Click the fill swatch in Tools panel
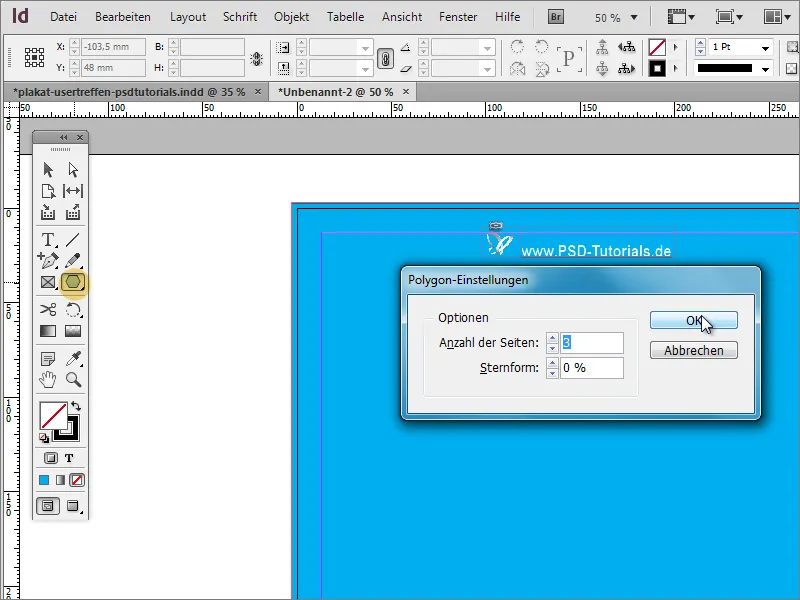Screen dimensions: 800x600 [53, 416]
